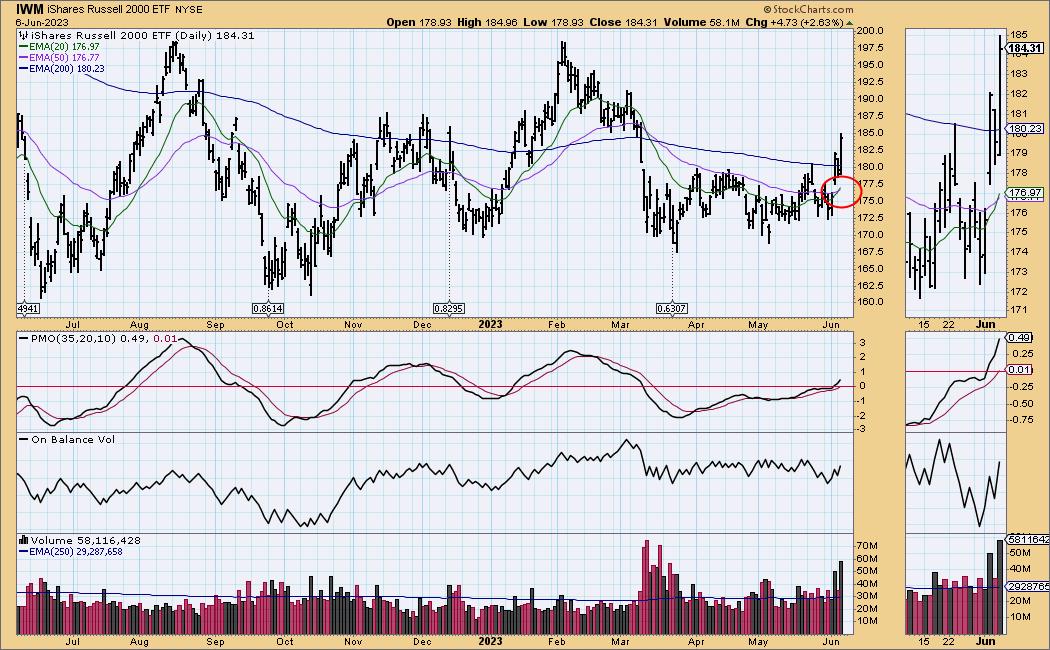Screen dimensions: 1050x650
Task: Click the EMA(20) 176.97 legend entry
Action: pyautogui.click(x=64, y=47)
